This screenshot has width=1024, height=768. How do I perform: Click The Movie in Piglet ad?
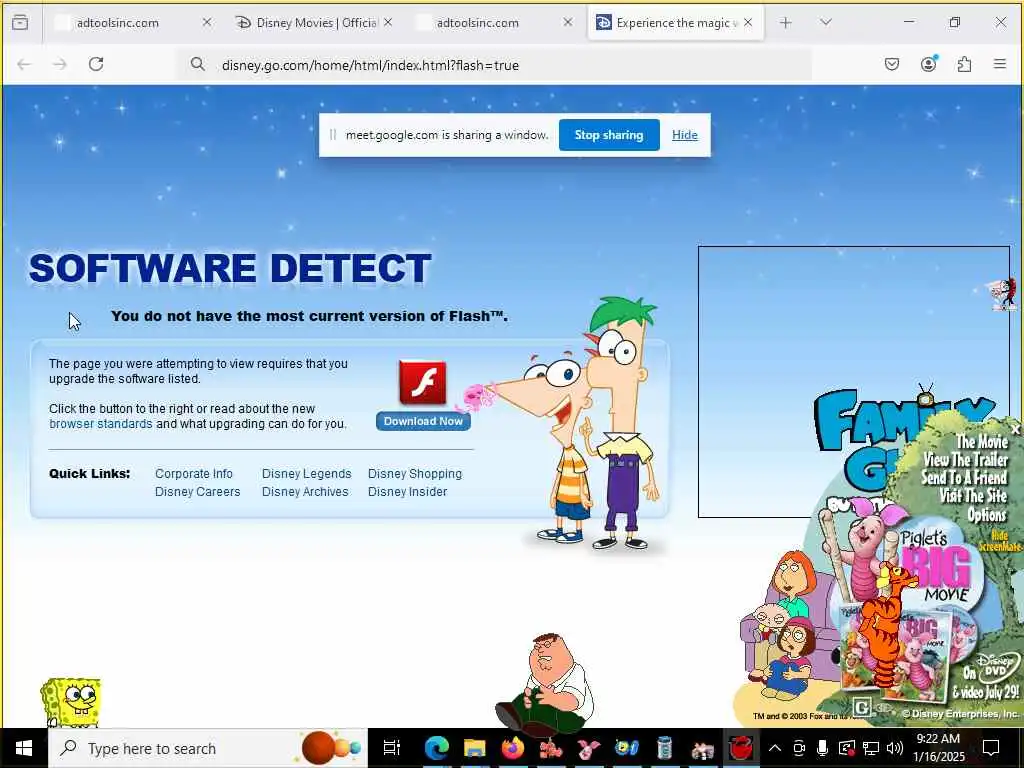(982, 441)
